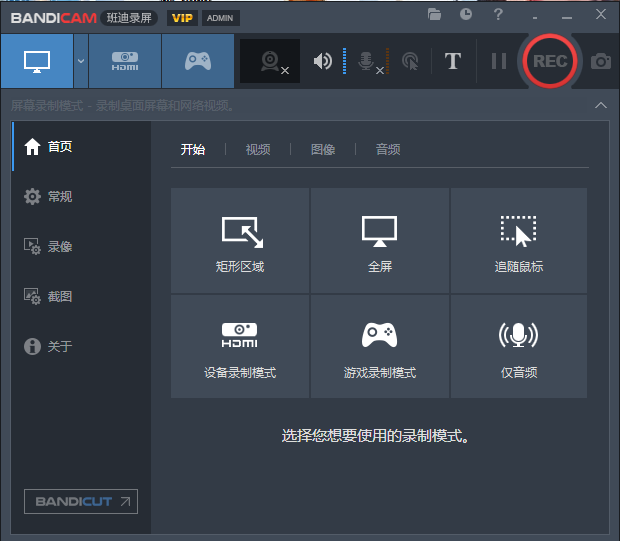Start recording with the REC button
The image size is (620, 541).
coord(550,61)
